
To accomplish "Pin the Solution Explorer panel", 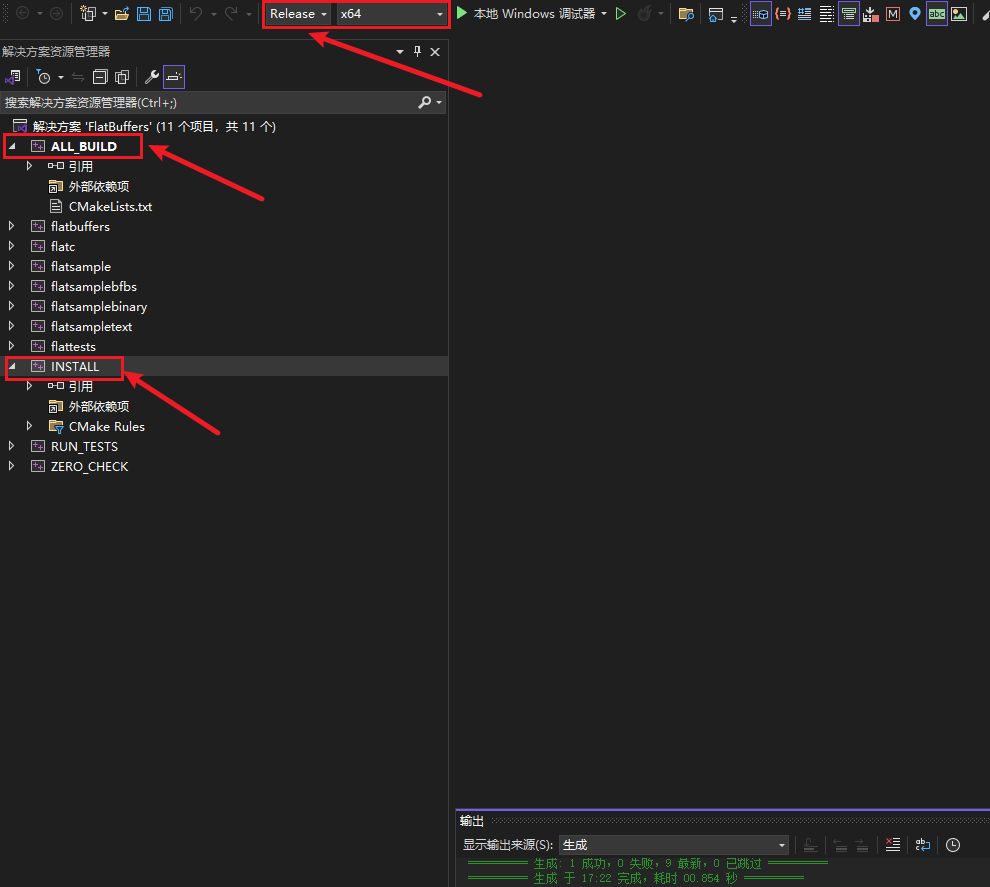I will click(417, 52).
